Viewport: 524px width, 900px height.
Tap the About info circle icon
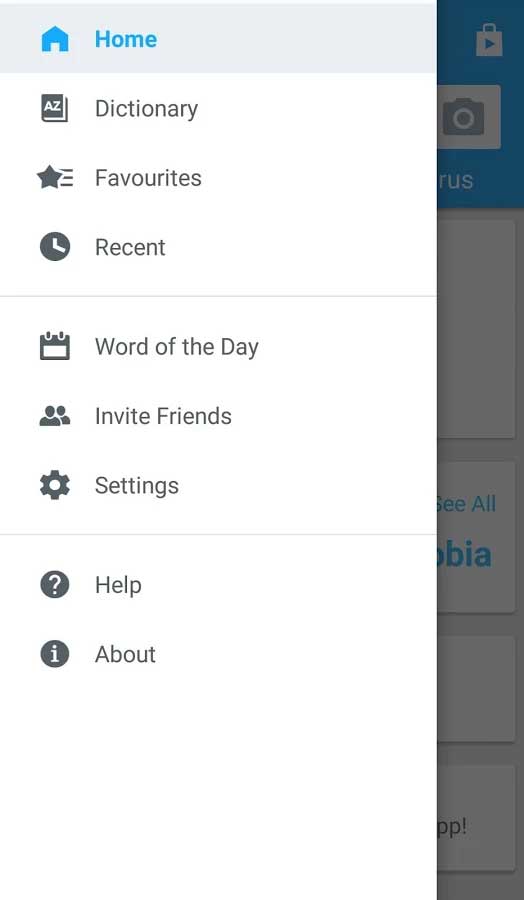(x=55, y=654)
